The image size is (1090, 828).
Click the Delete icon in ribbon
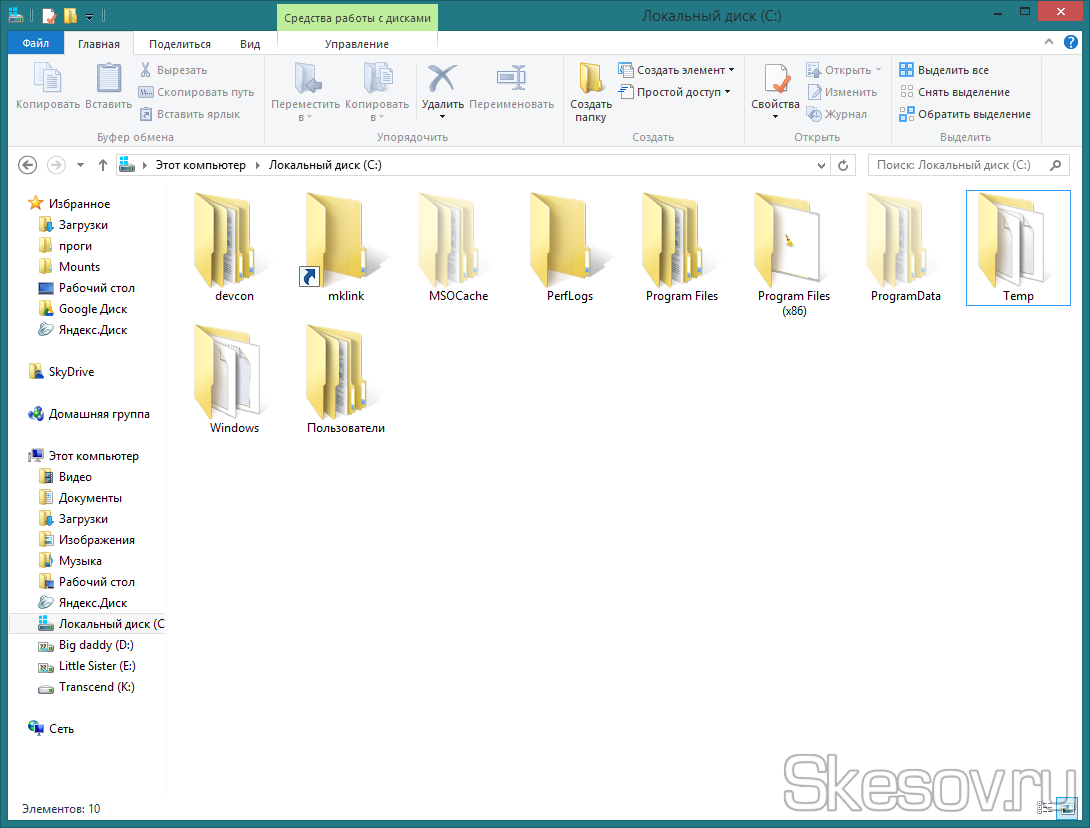click(441, 82)
